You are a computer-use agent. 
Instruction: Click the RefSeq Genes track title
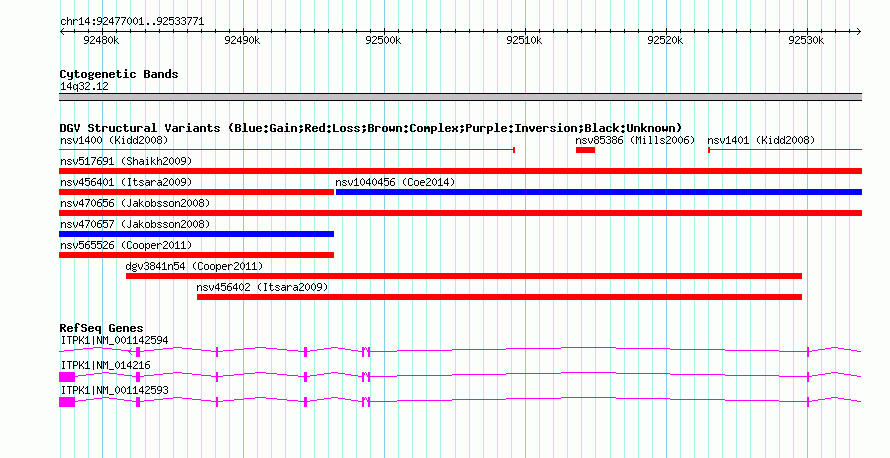[101, 328]
